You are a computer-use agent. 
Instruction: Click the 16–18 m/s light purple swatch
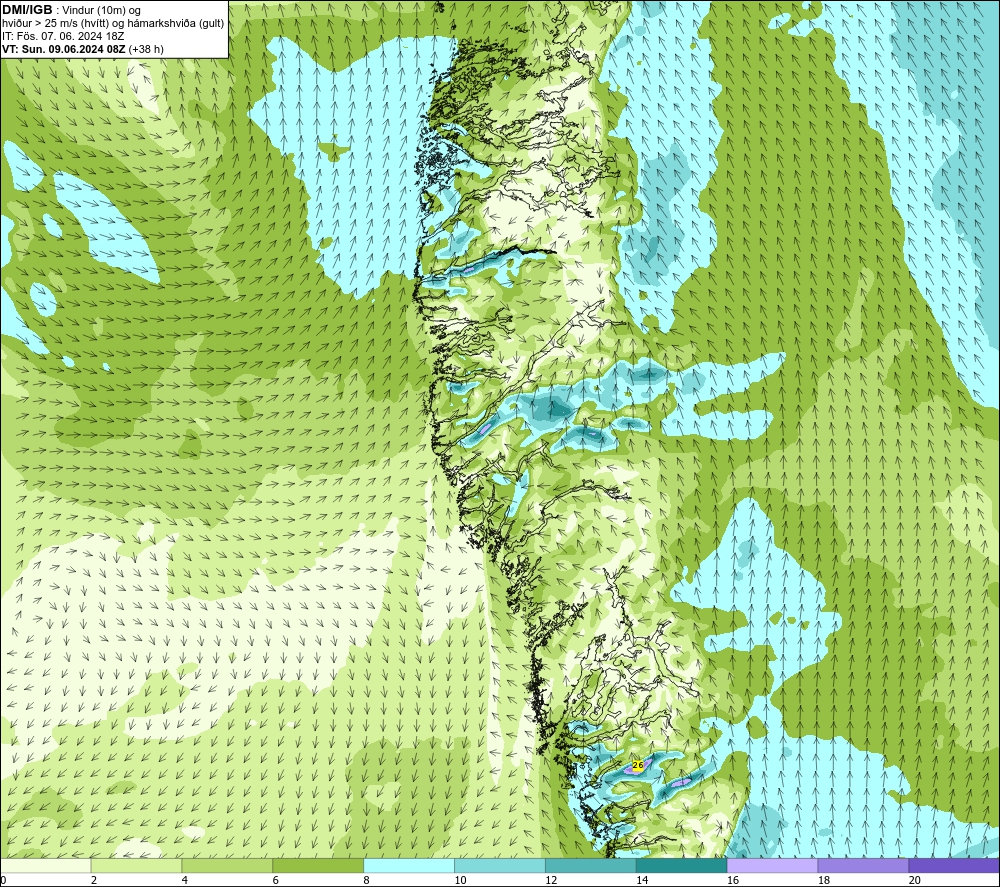[x=772, y=865]
